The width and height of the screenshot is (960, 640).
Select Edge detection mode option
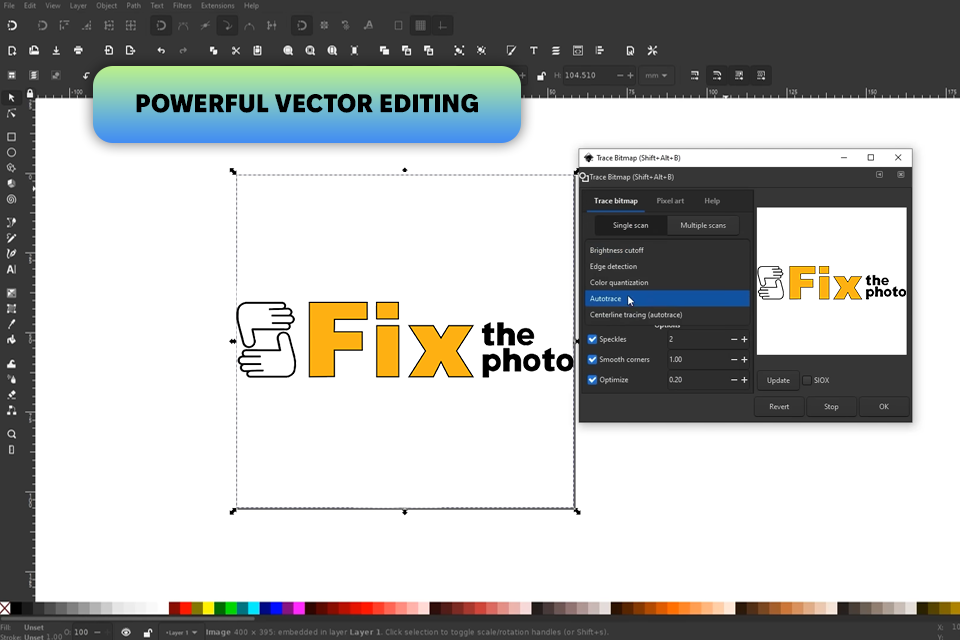667,266
